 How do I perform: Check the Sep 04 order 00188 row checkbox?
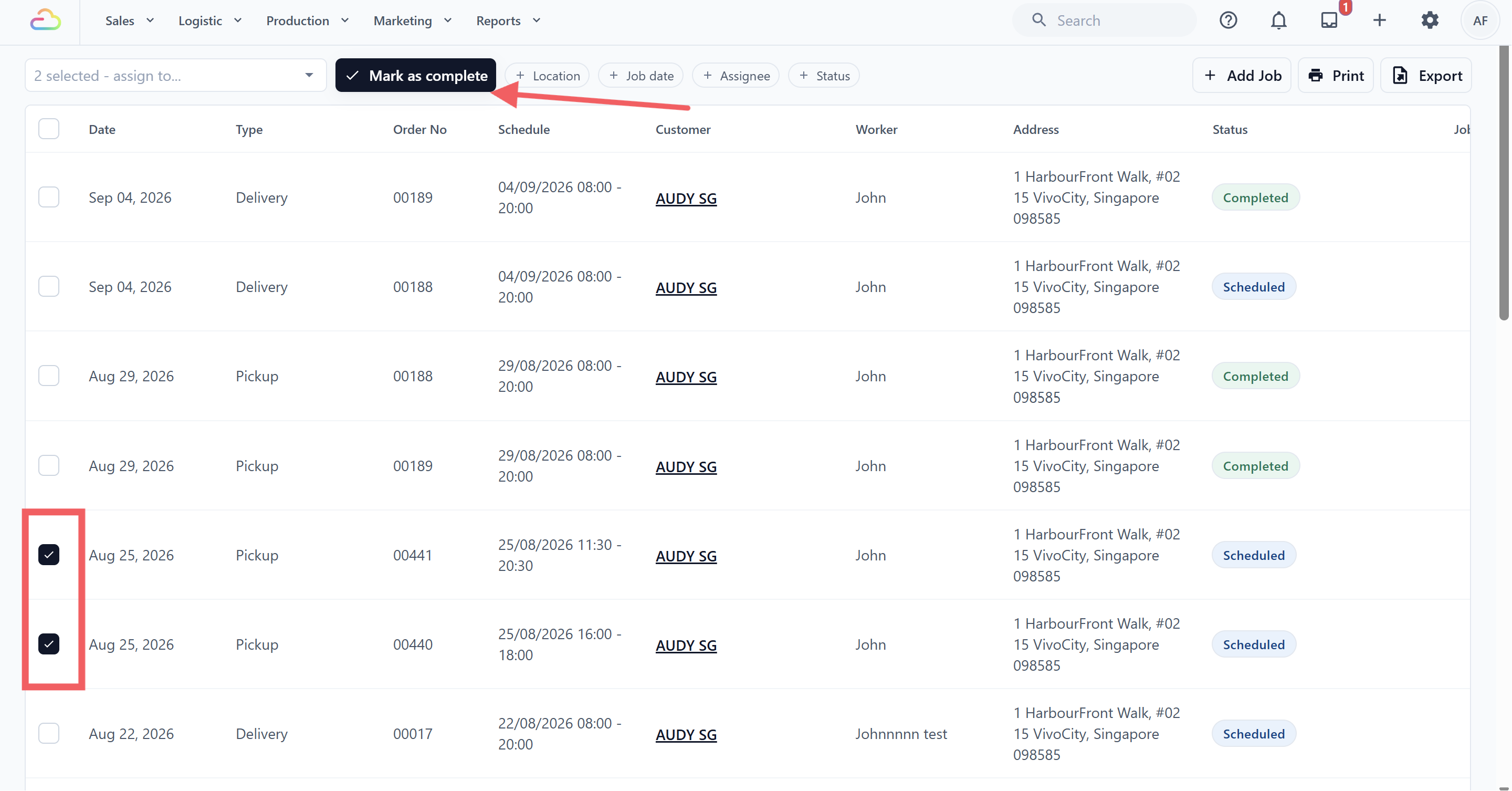click(x=49, y=287)
